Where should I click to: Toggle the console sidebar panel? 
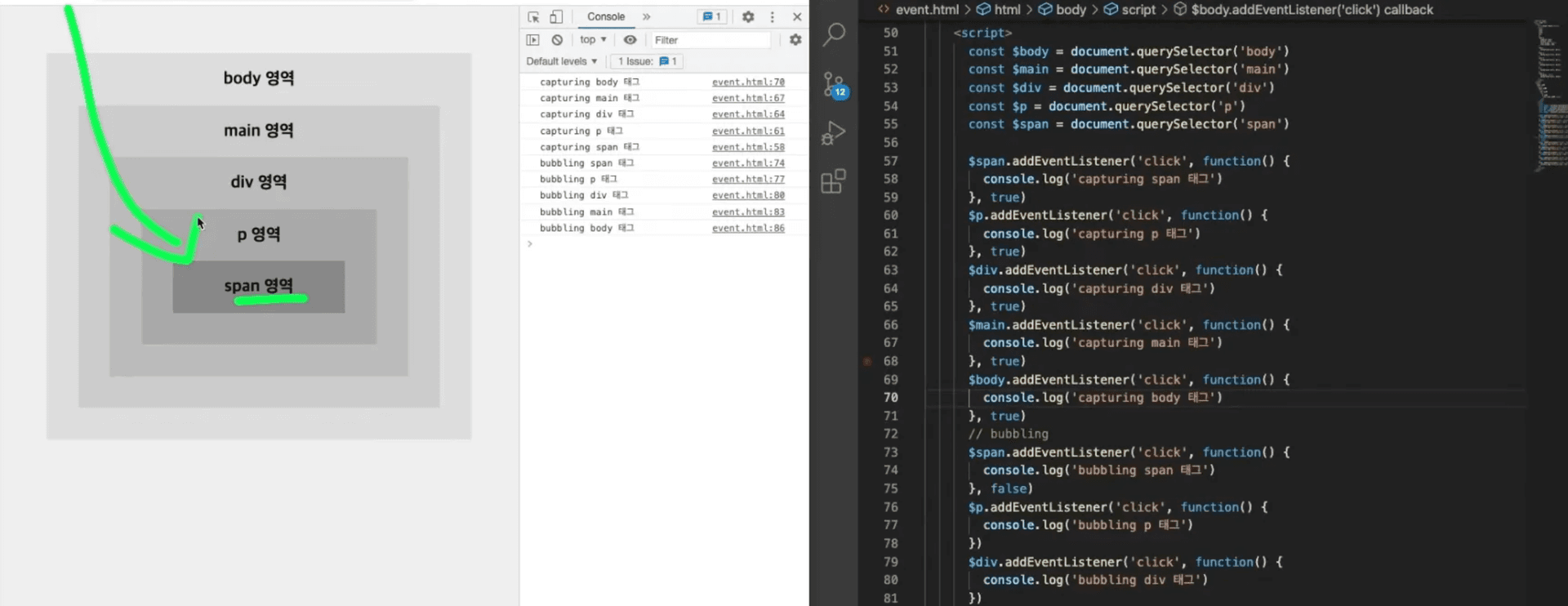[x=533, y=40]
